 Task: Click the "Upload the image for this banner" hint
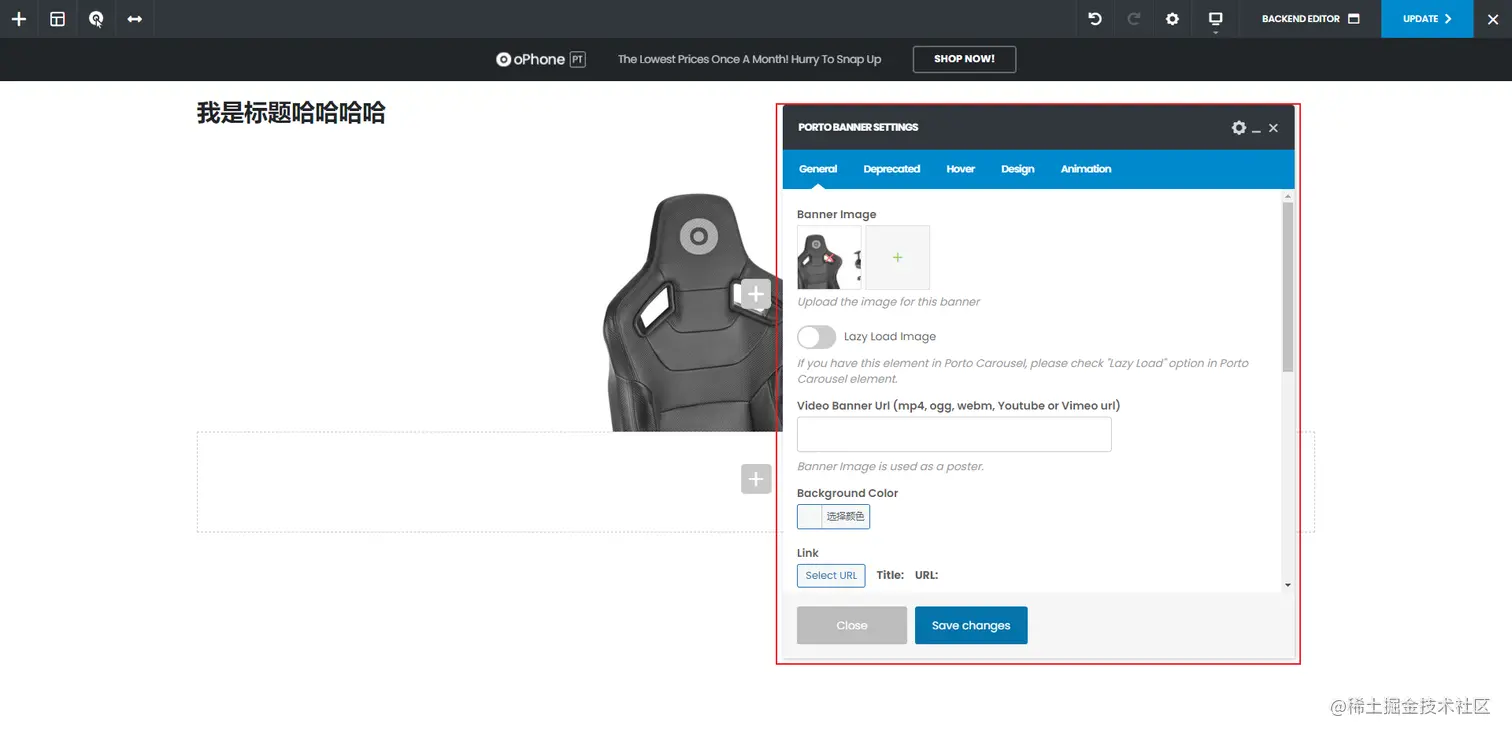pos(888,302)
